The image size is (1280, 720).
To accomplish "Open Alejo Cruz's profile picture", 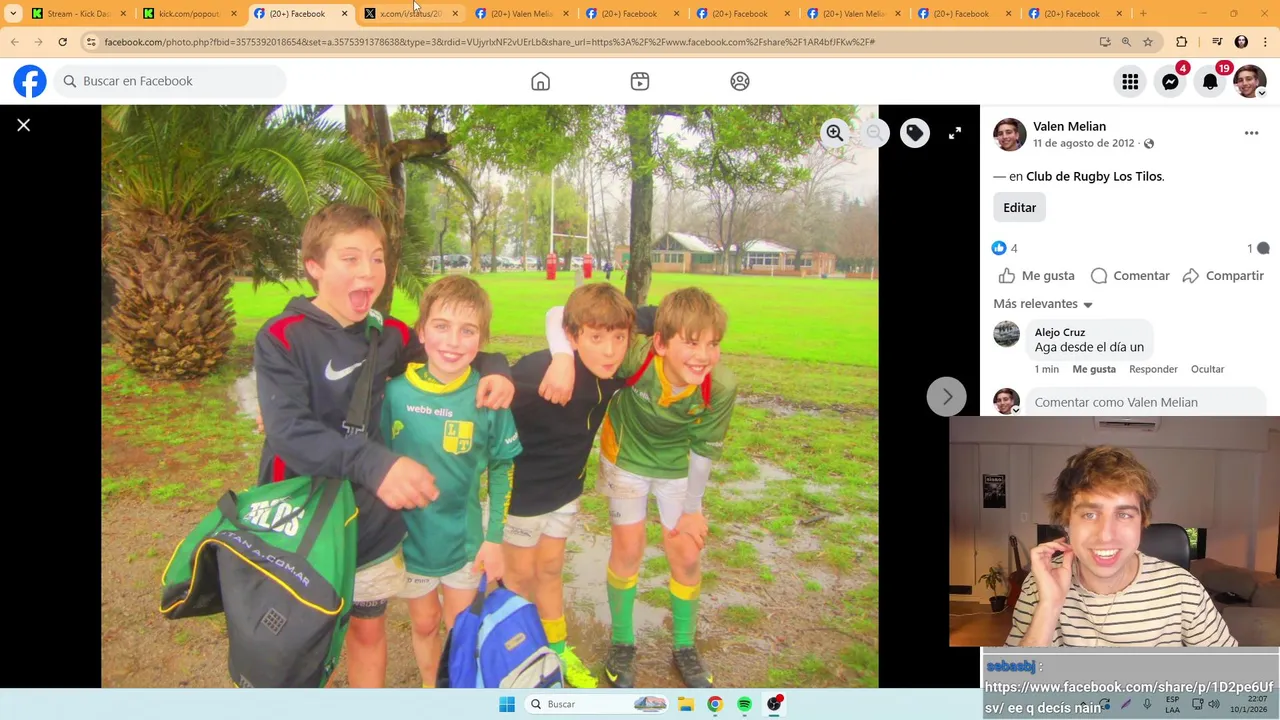I will point(1007,334).
